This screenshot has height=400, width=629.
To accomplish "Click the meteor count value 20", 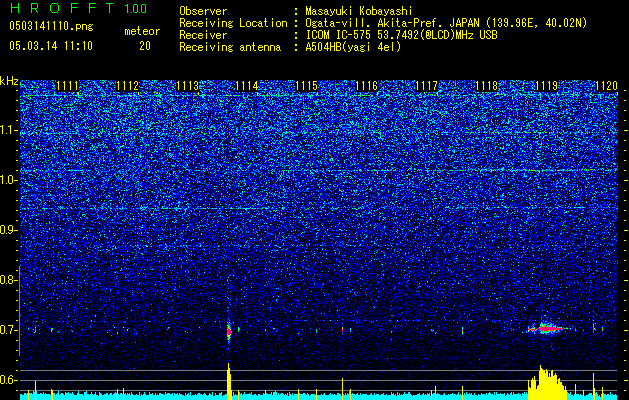I will pos(145,46).
